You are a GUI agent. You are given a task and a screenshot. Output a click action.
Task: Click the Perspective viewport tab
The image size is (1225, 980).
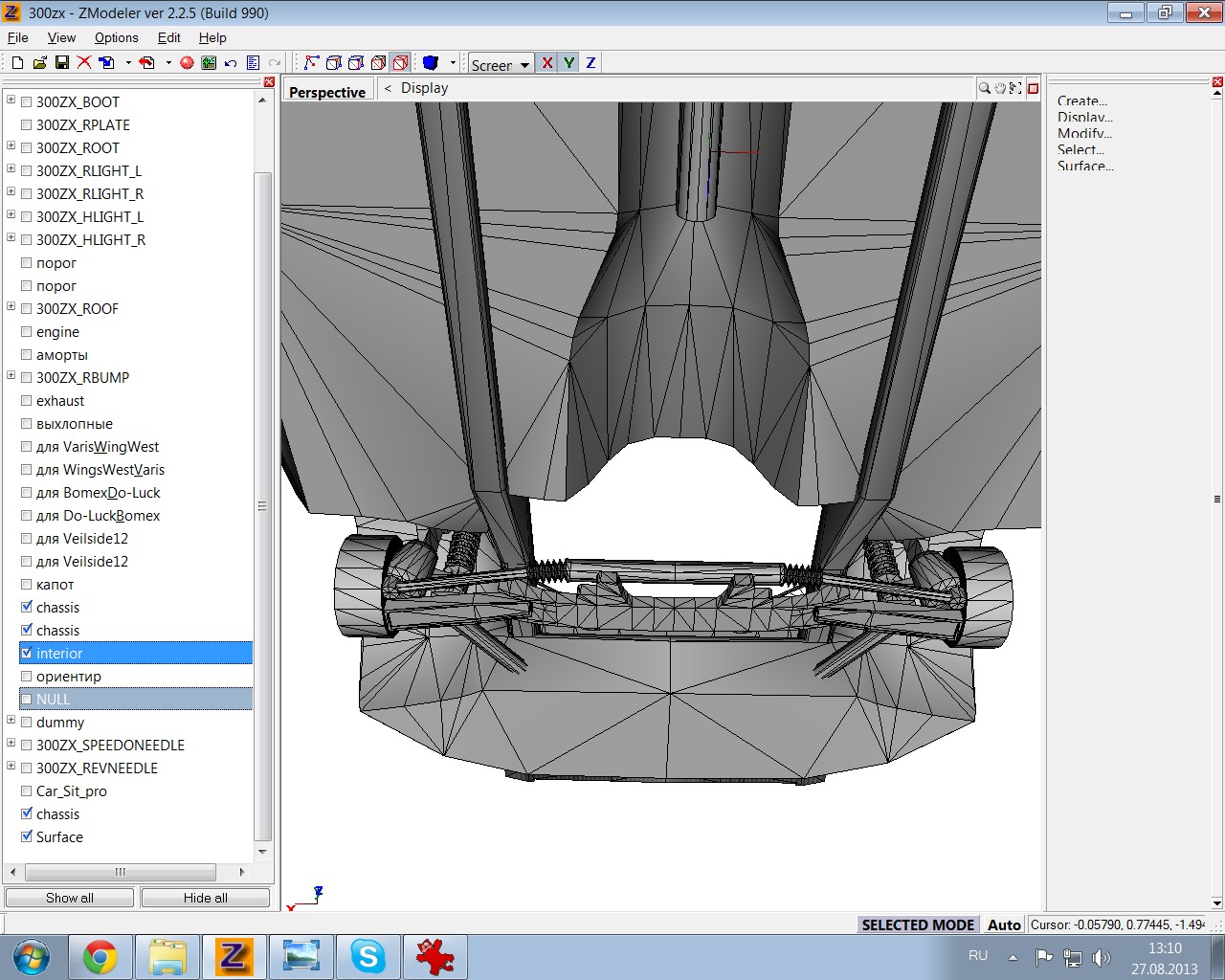pyautogui.click(x=327, y=92)
